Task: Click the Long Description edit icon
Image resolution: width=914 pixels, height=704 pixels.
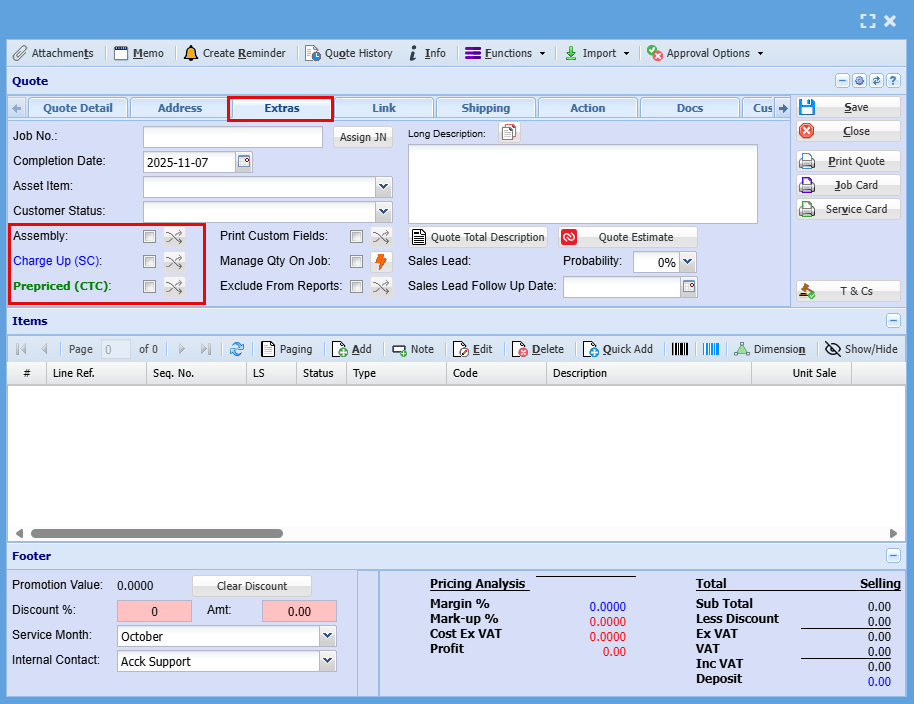Action: (509, 133)
